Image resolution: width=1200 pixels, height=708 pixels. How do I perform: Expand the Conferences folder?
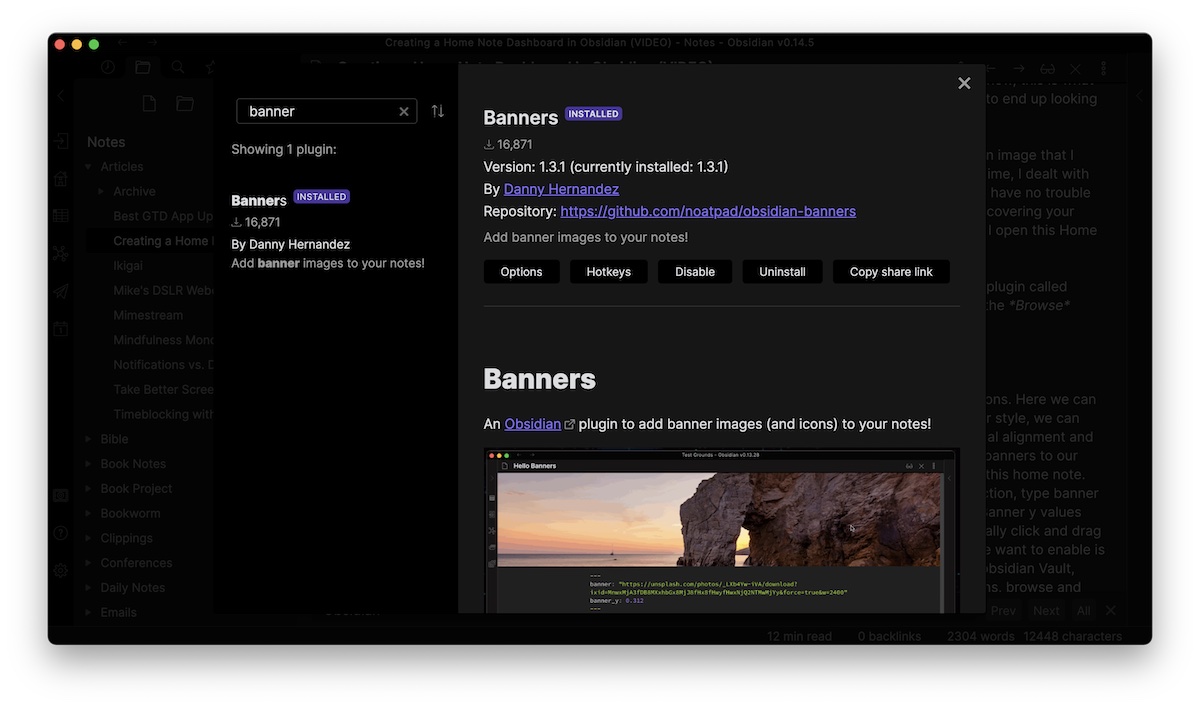[88, 563]
